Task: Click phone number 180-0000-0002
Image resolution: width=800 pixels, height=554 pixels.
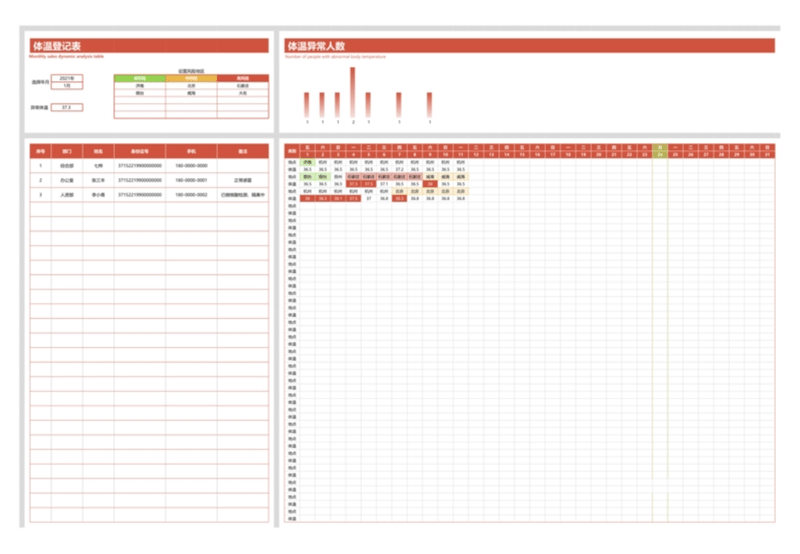Action: [x=191, y=195]
